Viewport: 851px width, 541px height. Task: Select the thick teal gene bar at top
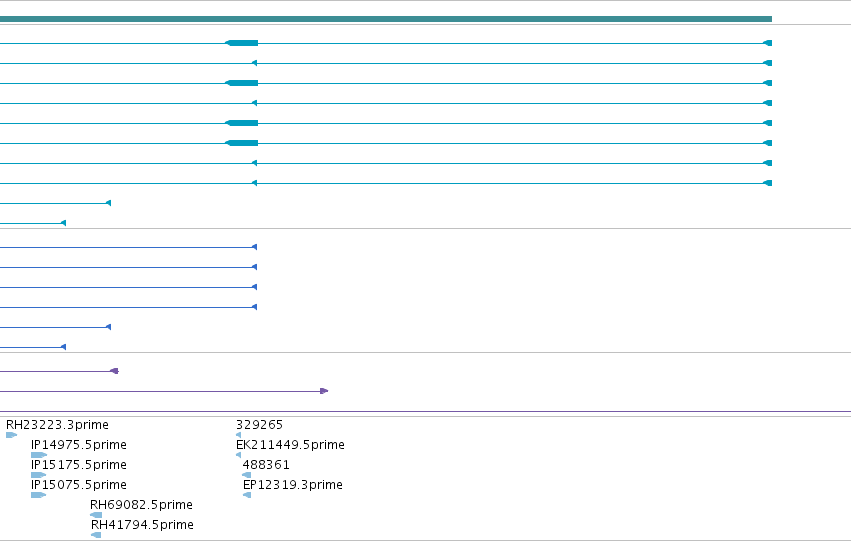click(x=386, y=19)
